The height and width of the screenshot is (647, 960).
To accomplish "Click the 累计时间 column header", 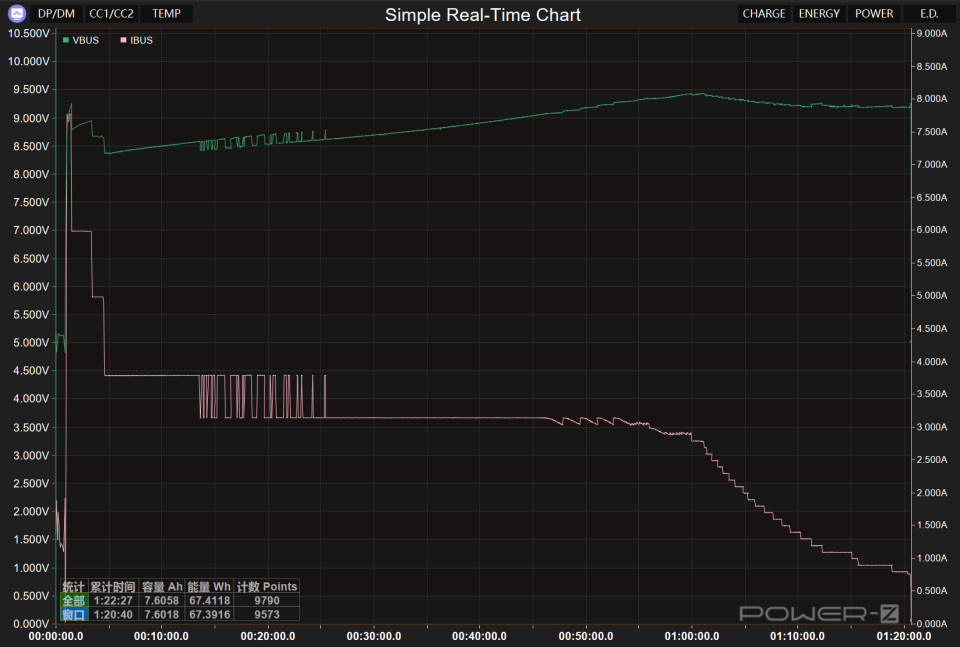I will pyautogui.click(x=113, y=586).
